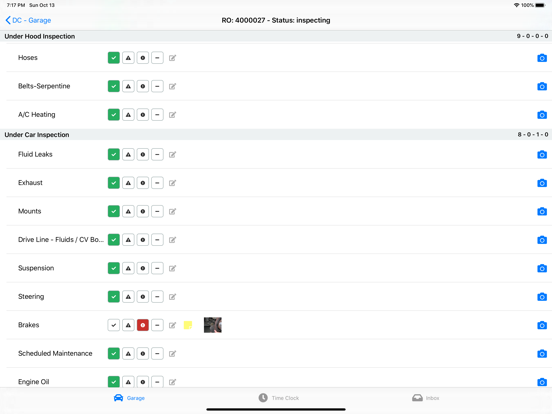Open camera for Belts-Serpentine row
This screenshot has height=414, width=552.
pyautogui.click(x=542, y=86)
